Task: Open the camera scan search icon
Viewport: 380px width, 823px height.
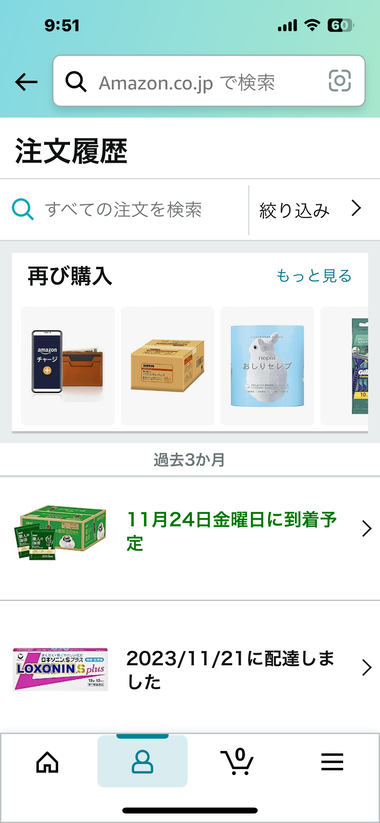Action: point(340,81)
